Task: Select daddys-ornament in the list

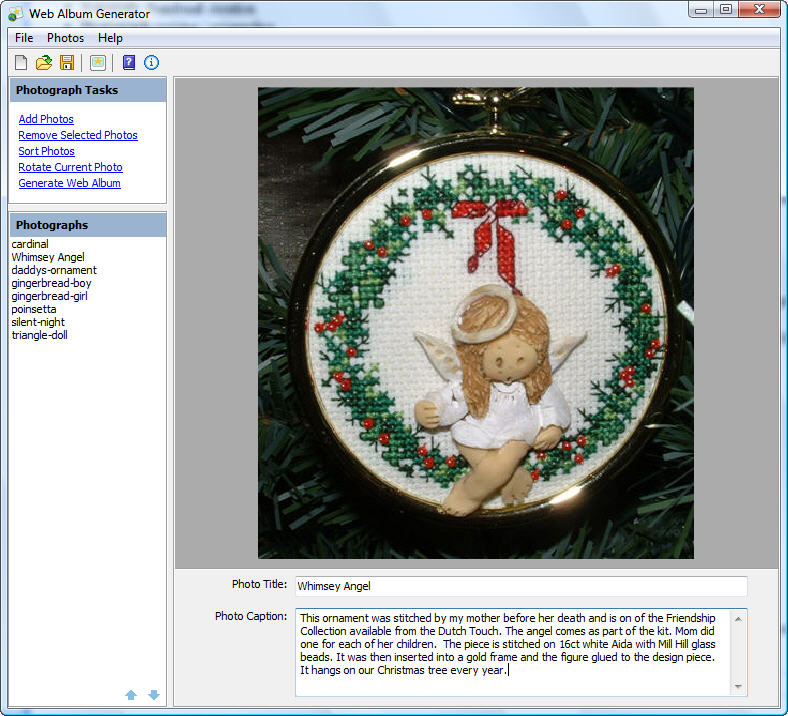Action: [x=54, y=270]
